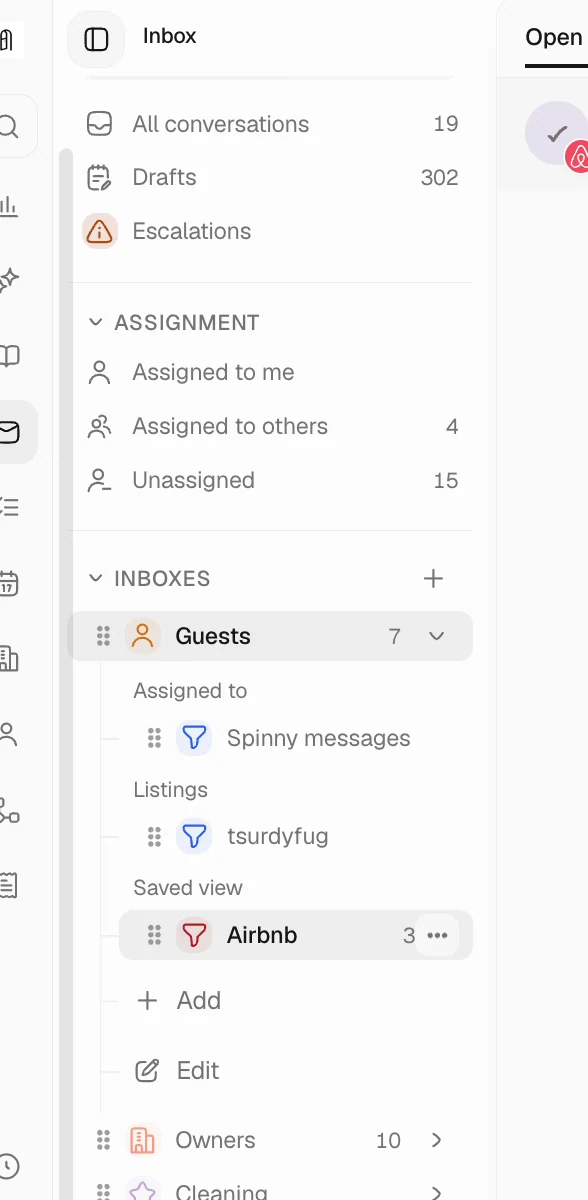
Task: Click the blue filter icon for Spinny messages
Action: click(194, 738)
